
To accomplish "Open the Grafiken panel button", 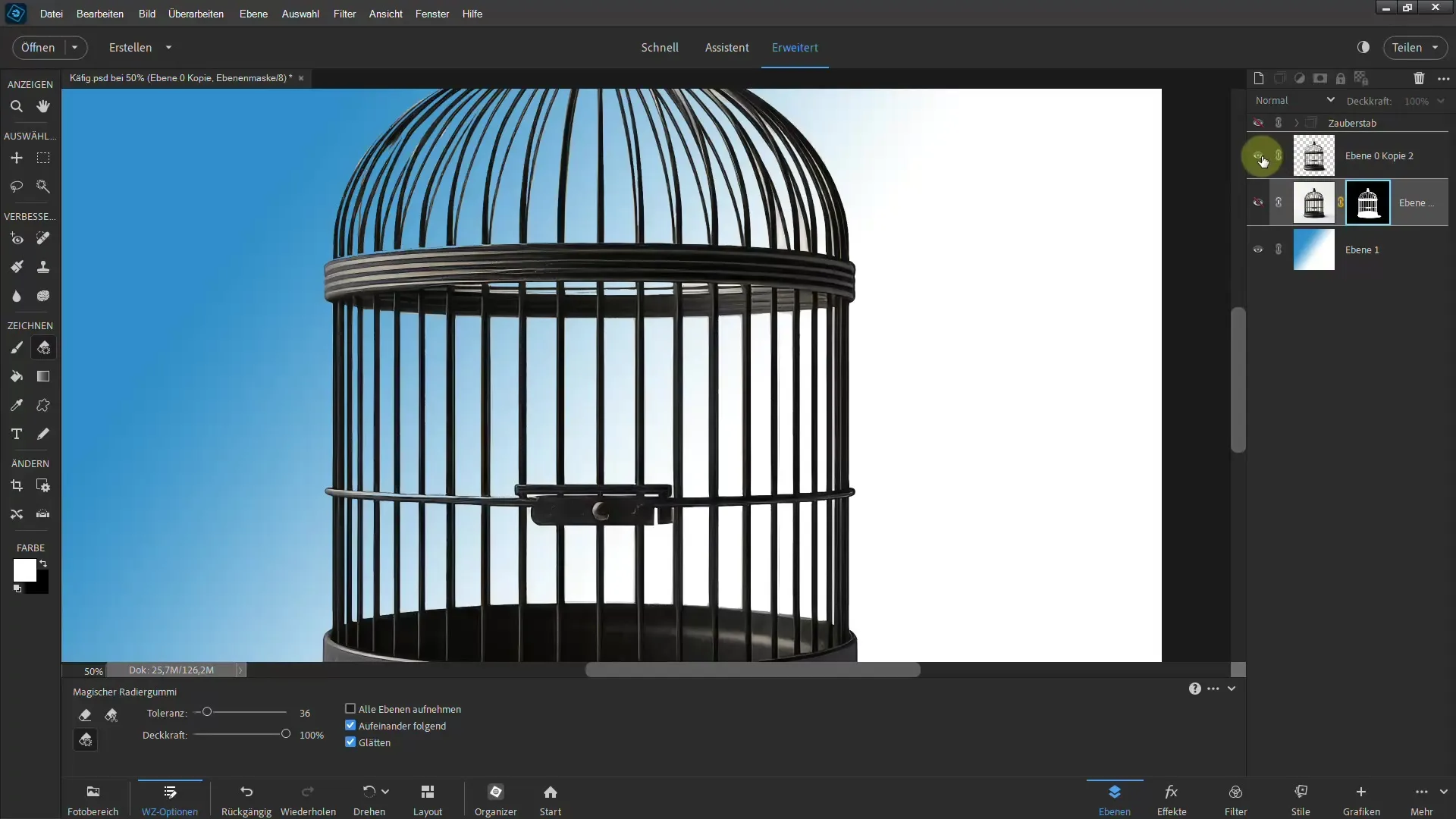I will pos(1361,800).
